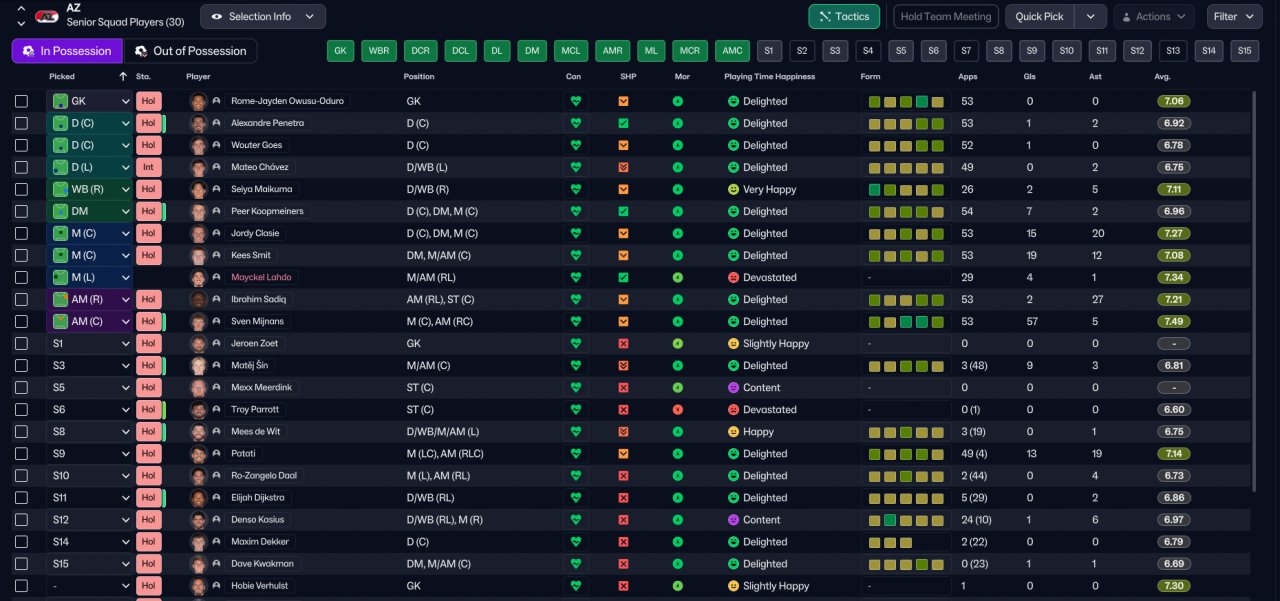Select the In Possession tab
1280x601 pixels.
[x=67, y=51]
